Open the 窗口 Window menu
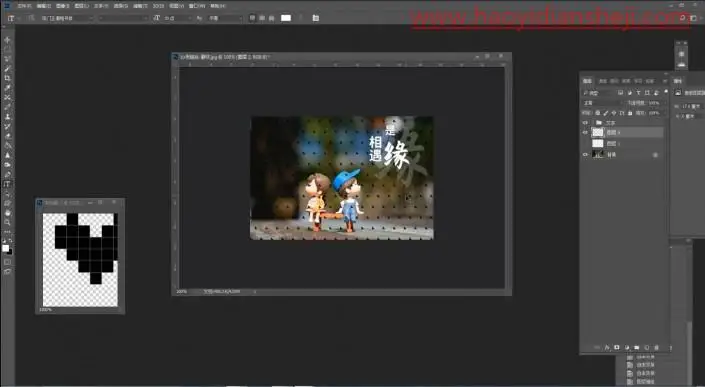Viewport: 705px width, 387px height. (x=196, y=6)
